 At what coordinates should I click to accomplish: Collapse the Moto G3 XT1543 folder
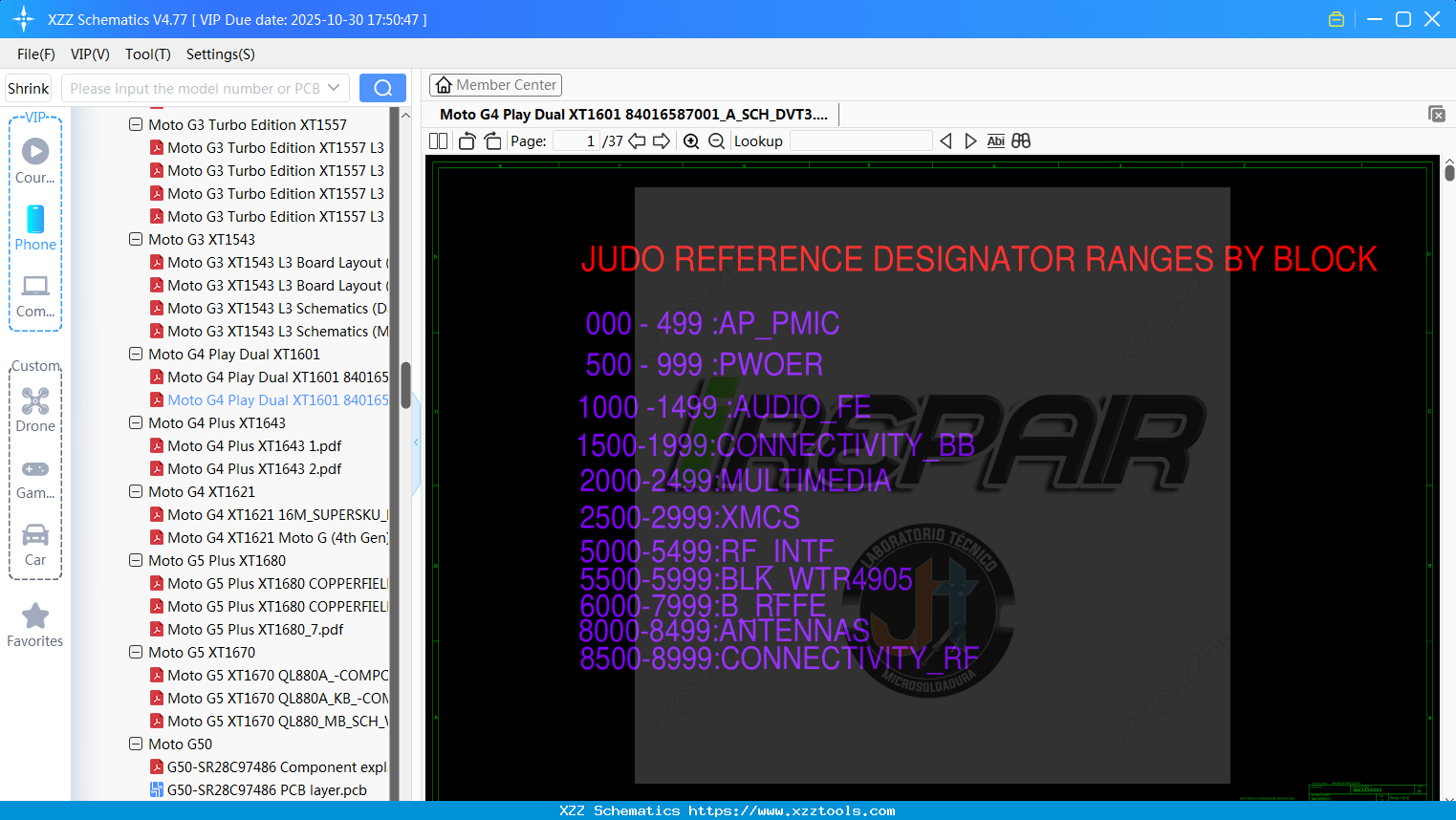coord(136,240)
